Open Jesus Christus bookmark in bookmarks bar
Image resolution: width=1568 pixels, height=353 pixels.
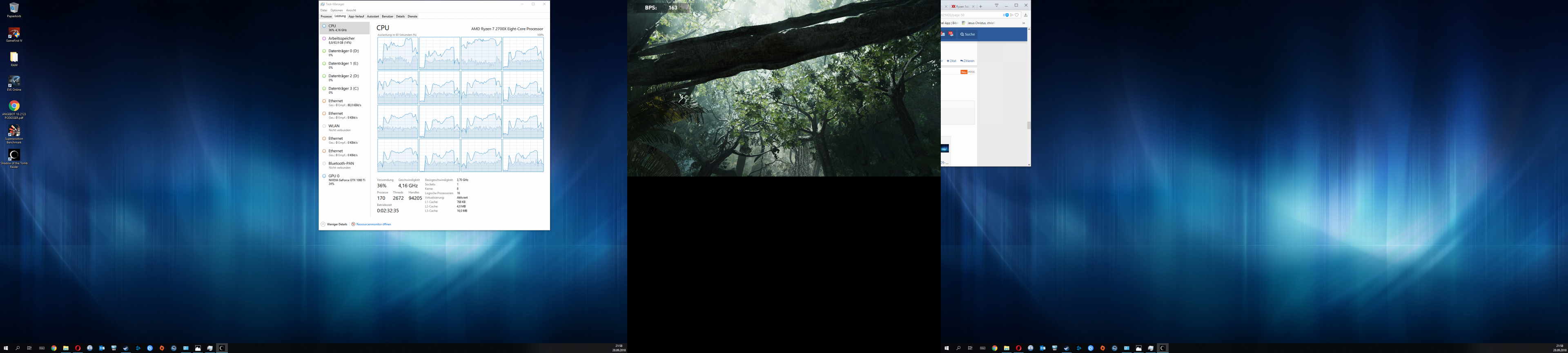pyautogui.click(x=978, y=23)
